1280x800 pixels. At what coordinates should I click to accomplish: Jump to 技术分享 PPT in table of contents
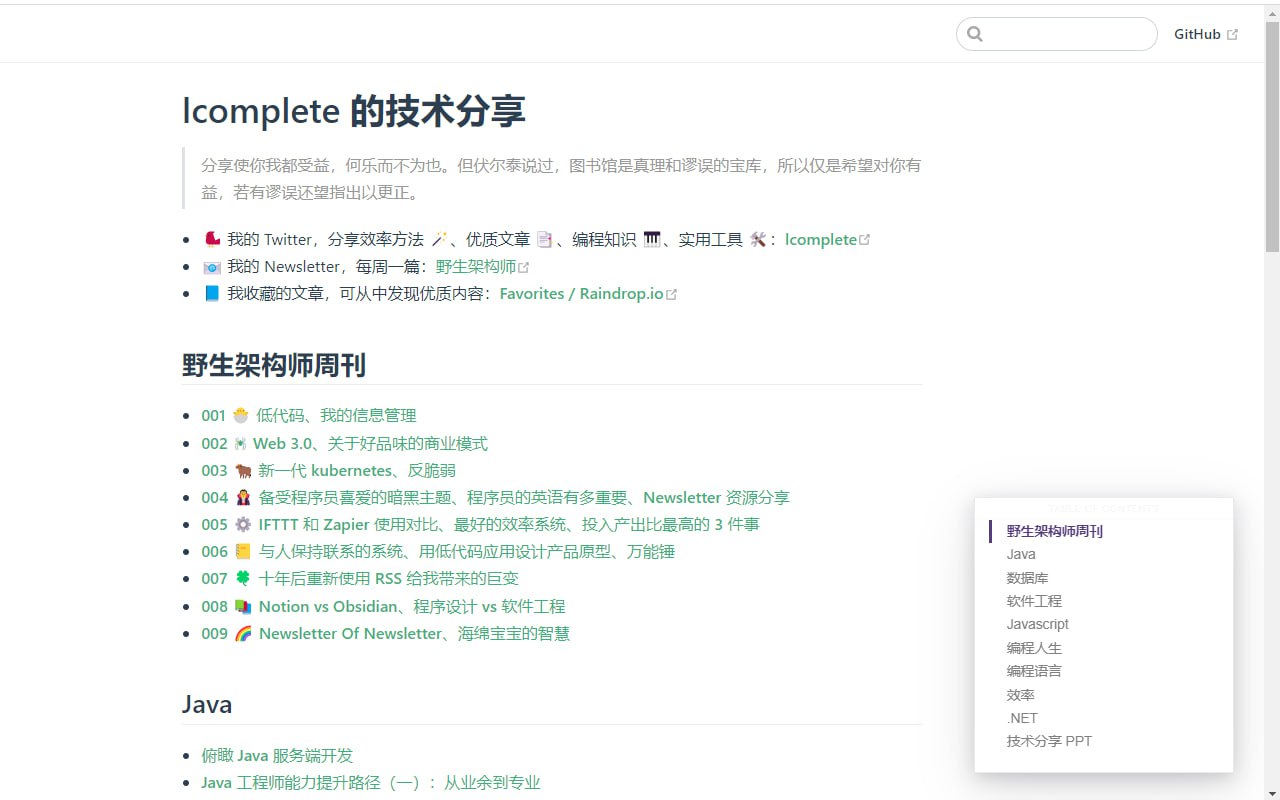pos(1049,741)
